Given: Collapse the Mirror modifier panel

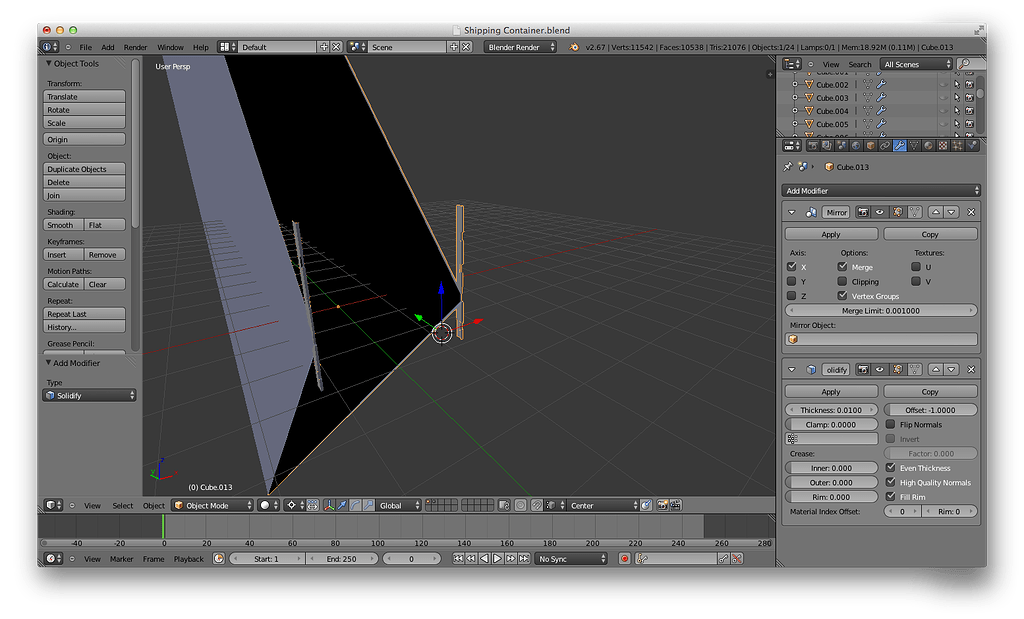Looking at the screenshot, I should pos(792,212).
